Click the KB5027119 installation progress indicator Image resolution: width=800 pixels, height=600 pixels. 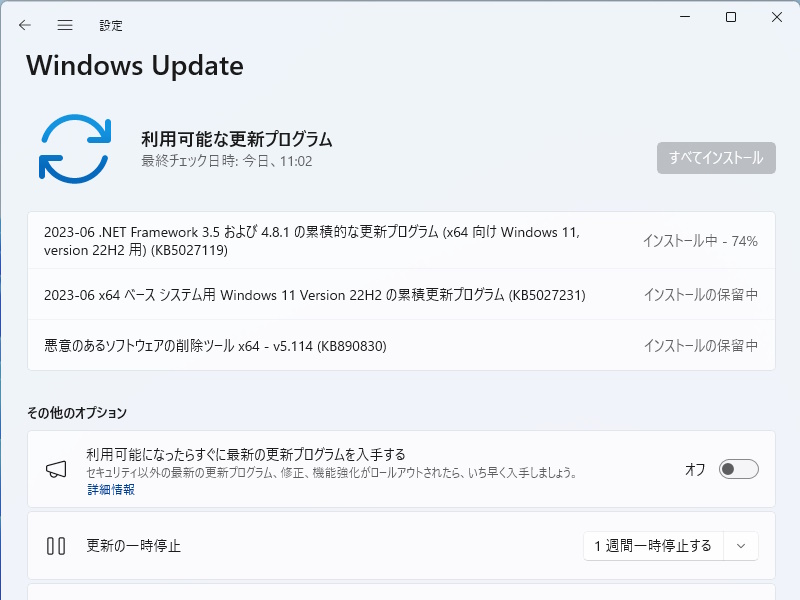[701, 240]
